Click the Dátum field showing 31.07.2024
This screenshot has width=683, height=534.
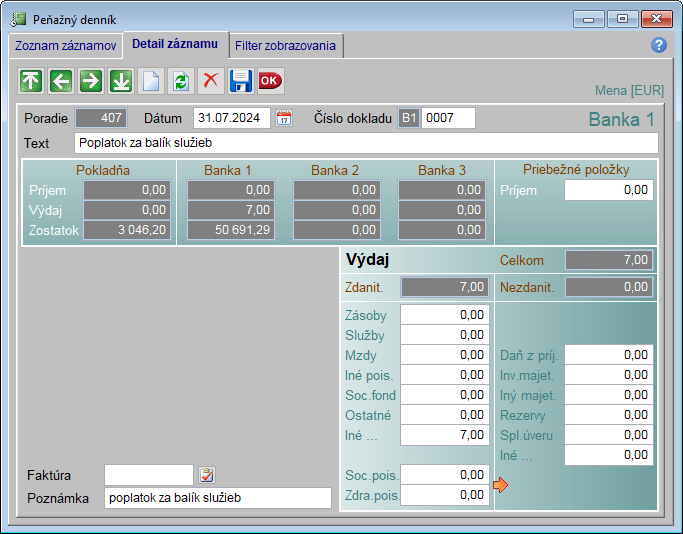232,118
